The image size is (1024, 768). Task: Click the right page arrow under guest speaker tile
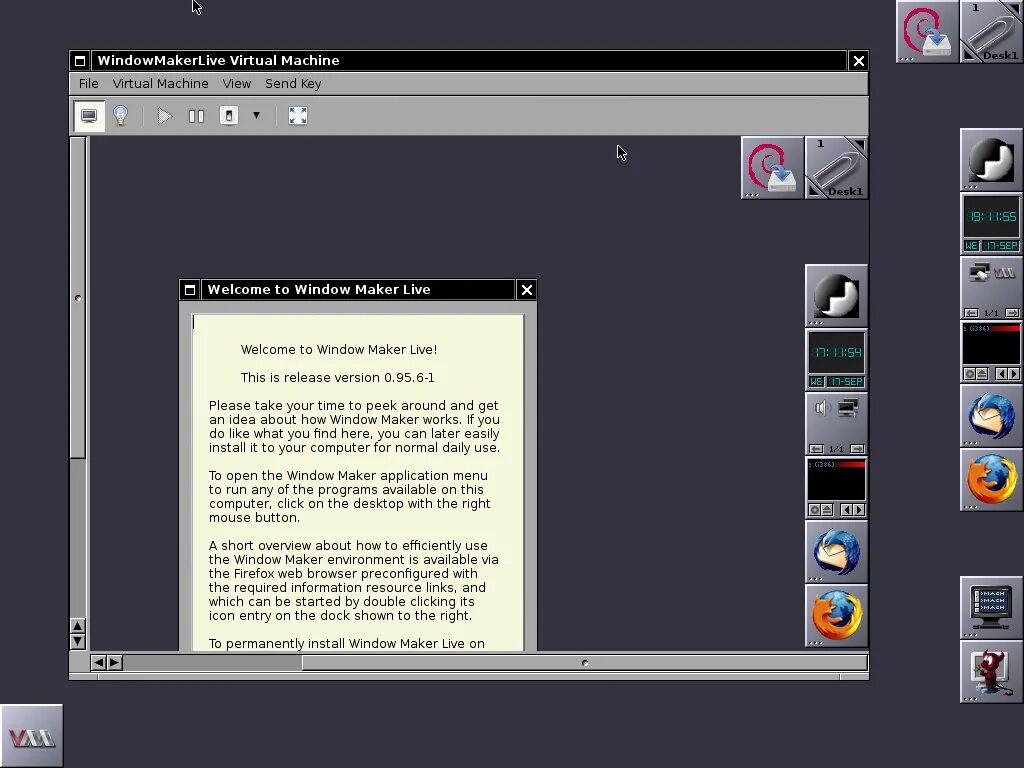pos(857,449)
